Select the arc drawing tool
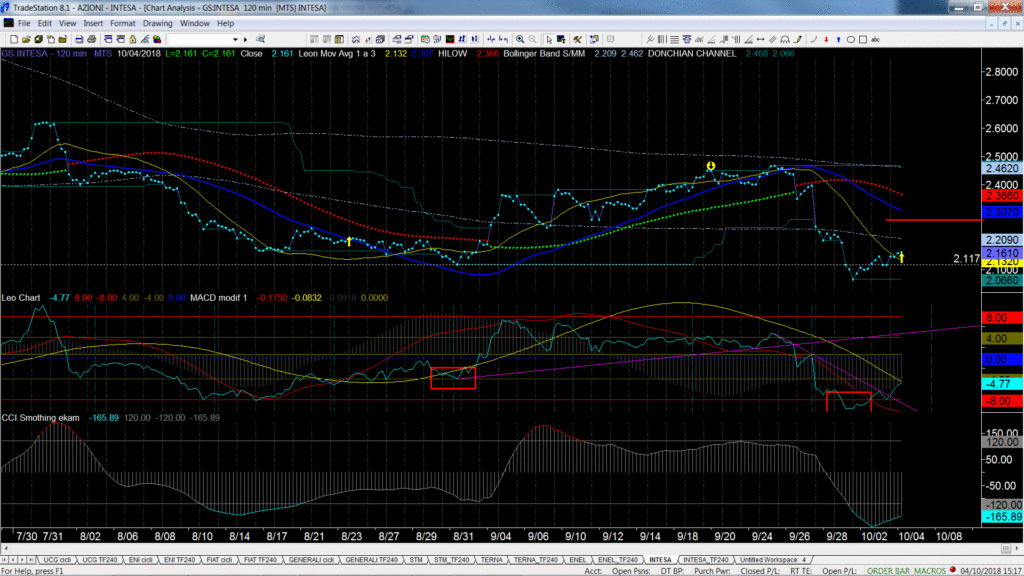This screenshot has height=576, width=1024. [x=786, y=39]
